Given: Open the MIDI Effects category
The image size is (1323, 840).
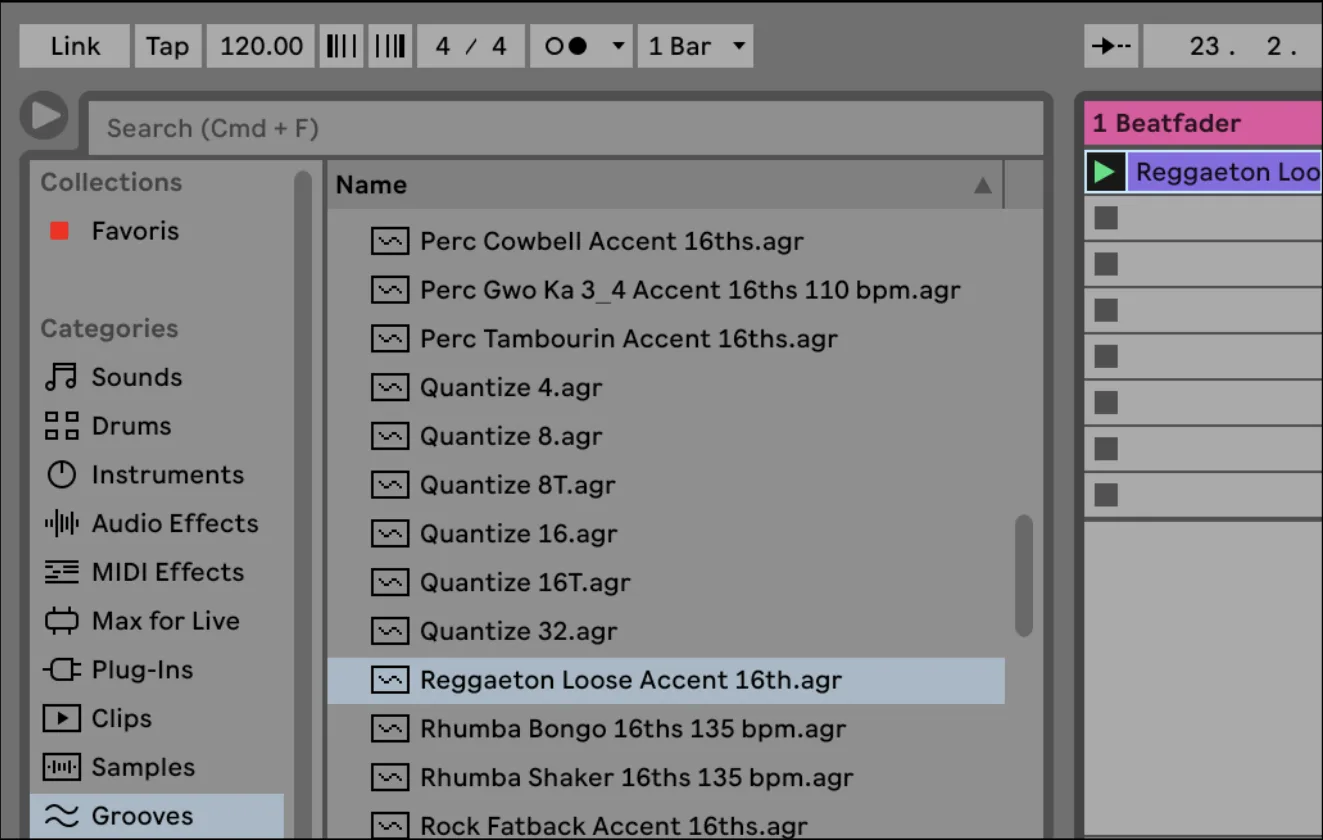Looking at the screenshot, I should [144, 572].
